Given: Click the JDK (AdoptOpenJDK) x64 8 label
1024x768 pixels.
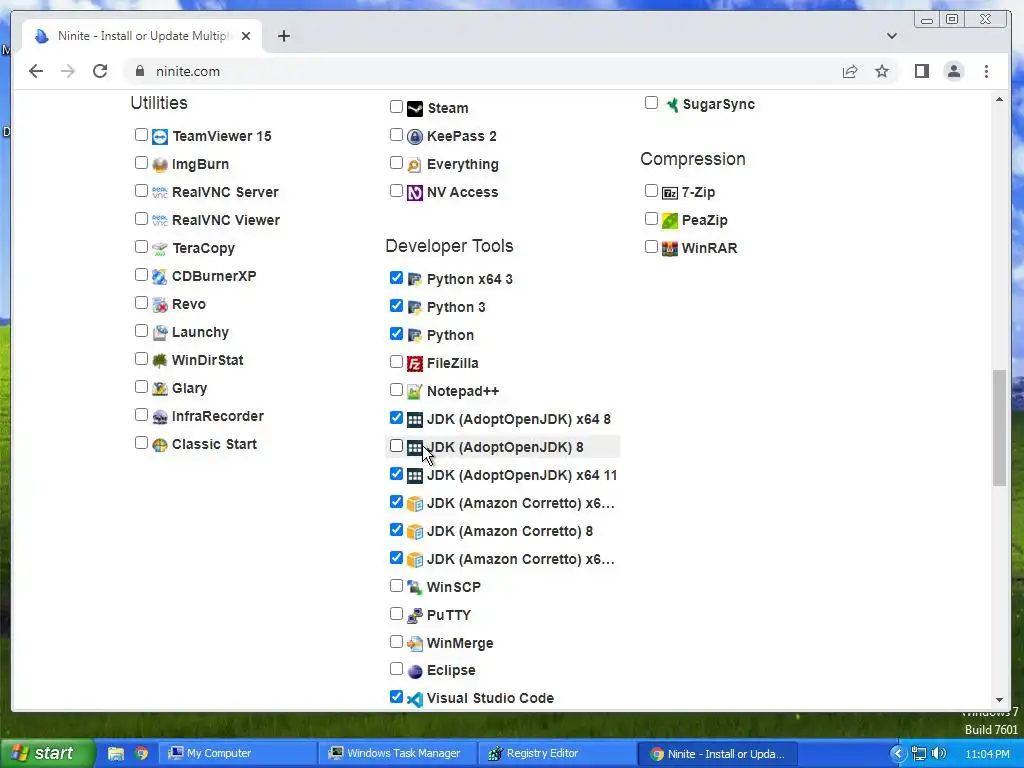Looking at the screenshot, I should (519, 419).
